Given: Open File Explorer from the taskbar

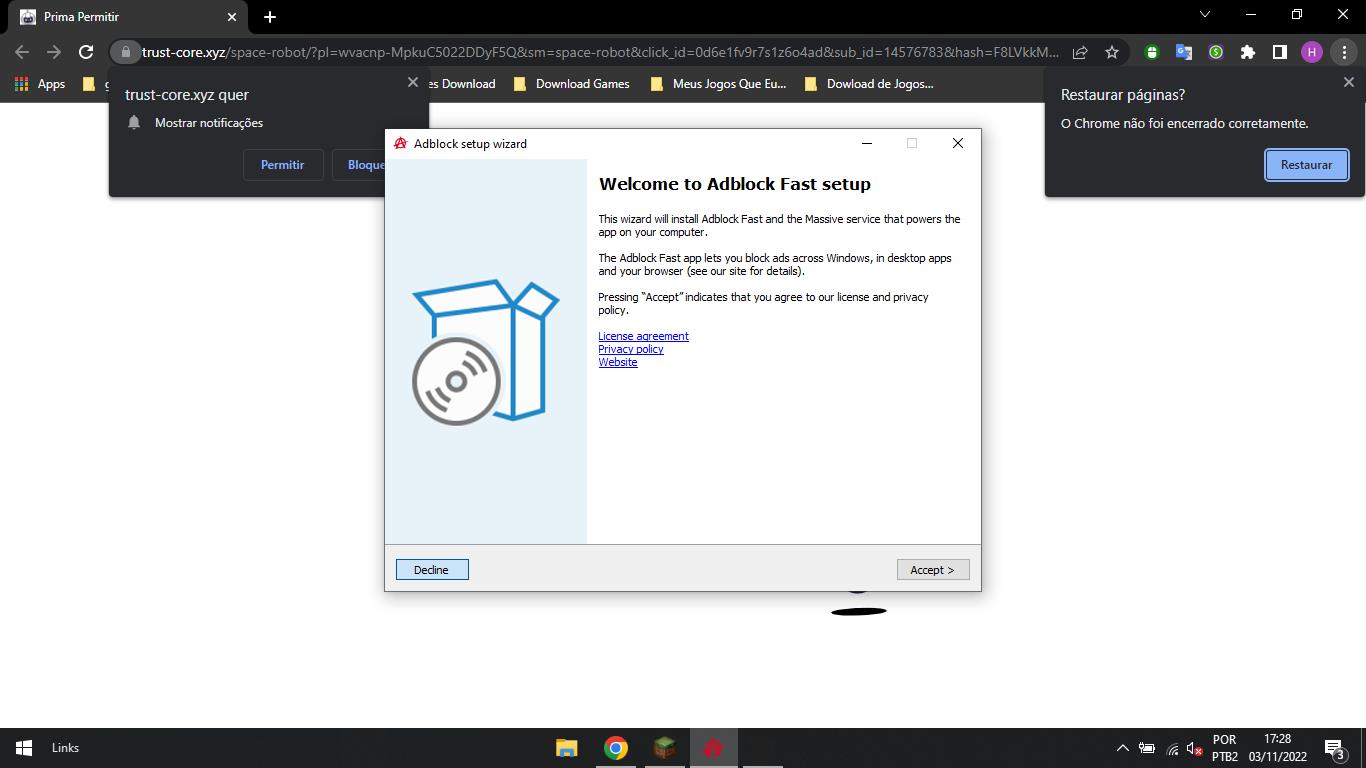Looking at the screenshot, I should [567, 748].
